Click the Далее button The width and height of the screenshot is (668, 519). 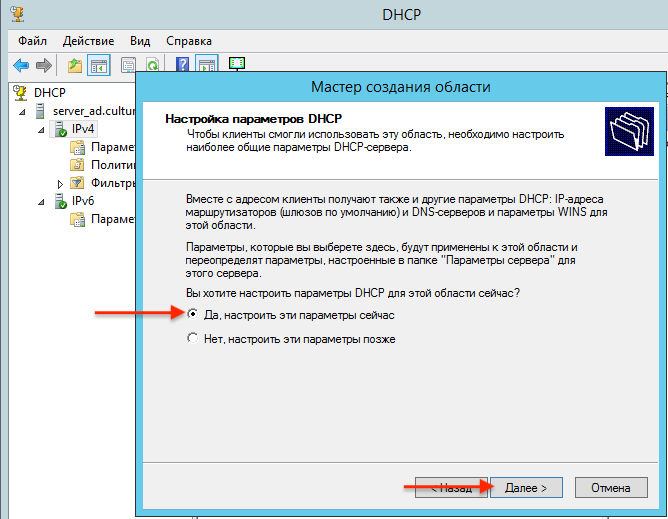pyautogui.click(x=525, y=488)
